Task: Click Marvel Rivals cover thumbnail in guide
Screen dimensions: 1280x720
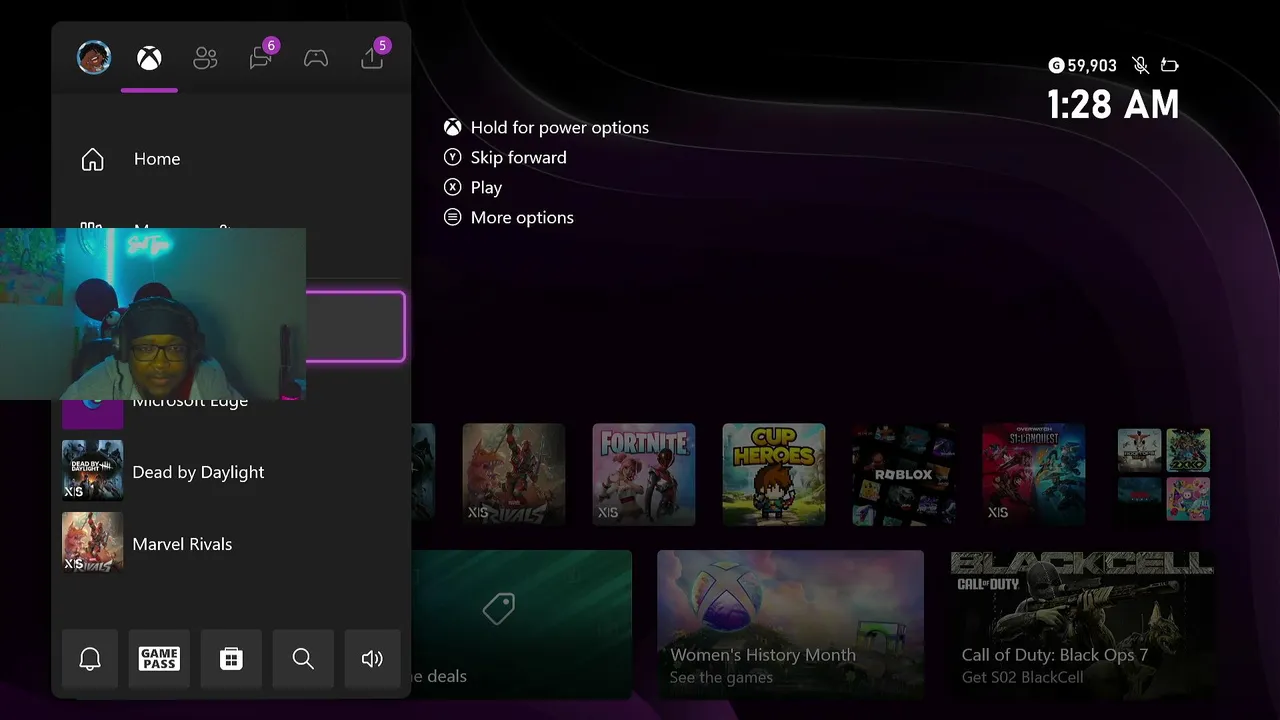Action: point(93,543)
